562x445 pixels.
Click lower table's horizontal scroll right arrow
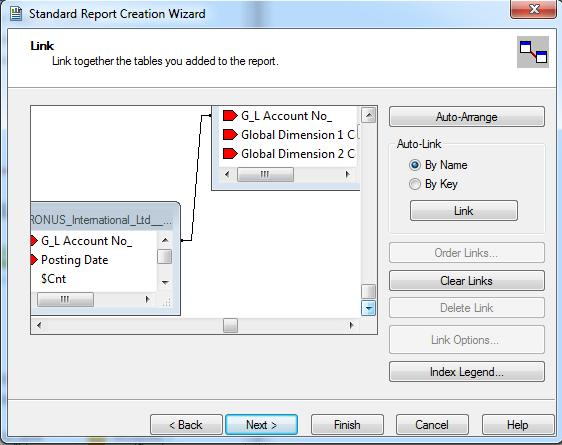point(147,299)
